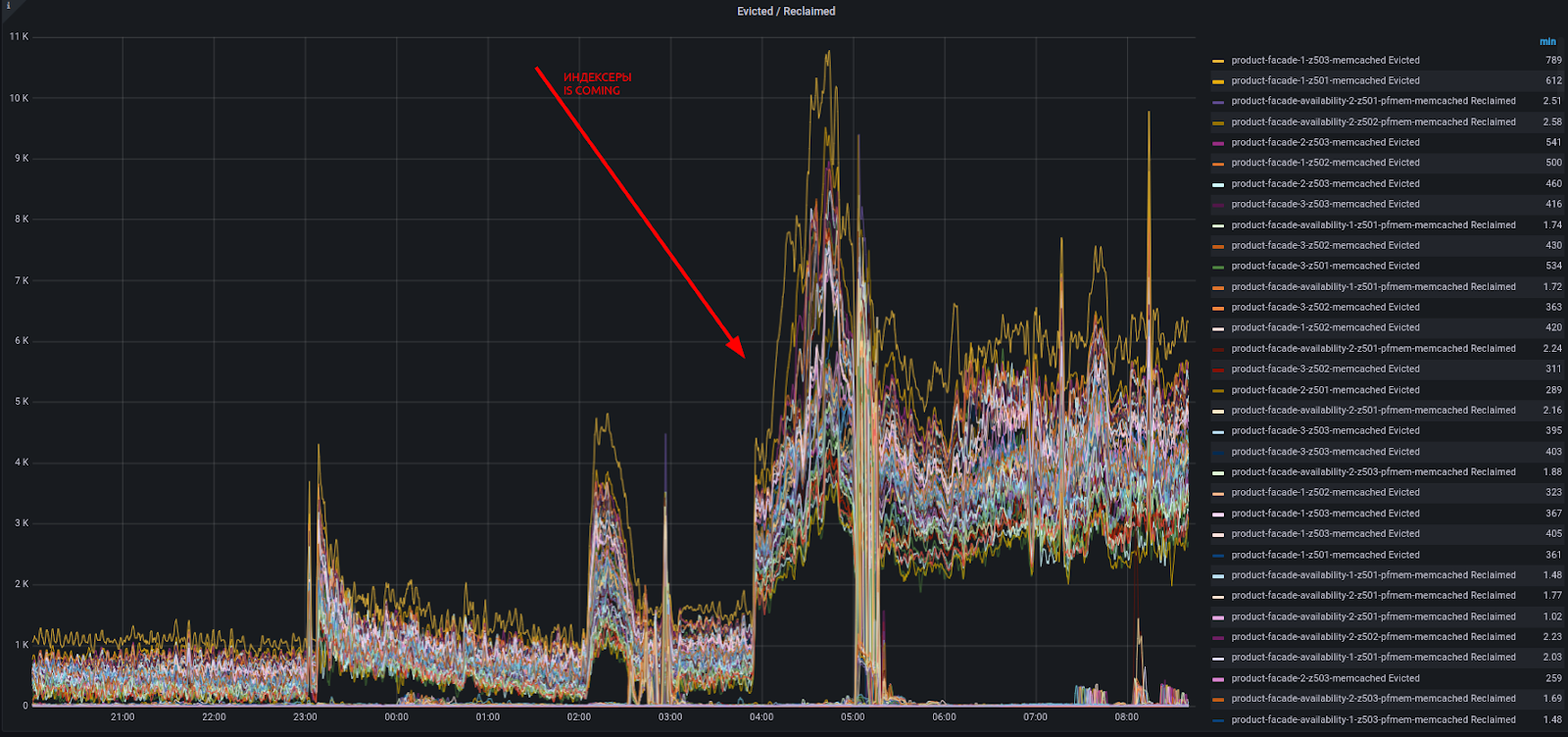Click the blue swatch of the 361 min series

click(x=1218, y=556)
